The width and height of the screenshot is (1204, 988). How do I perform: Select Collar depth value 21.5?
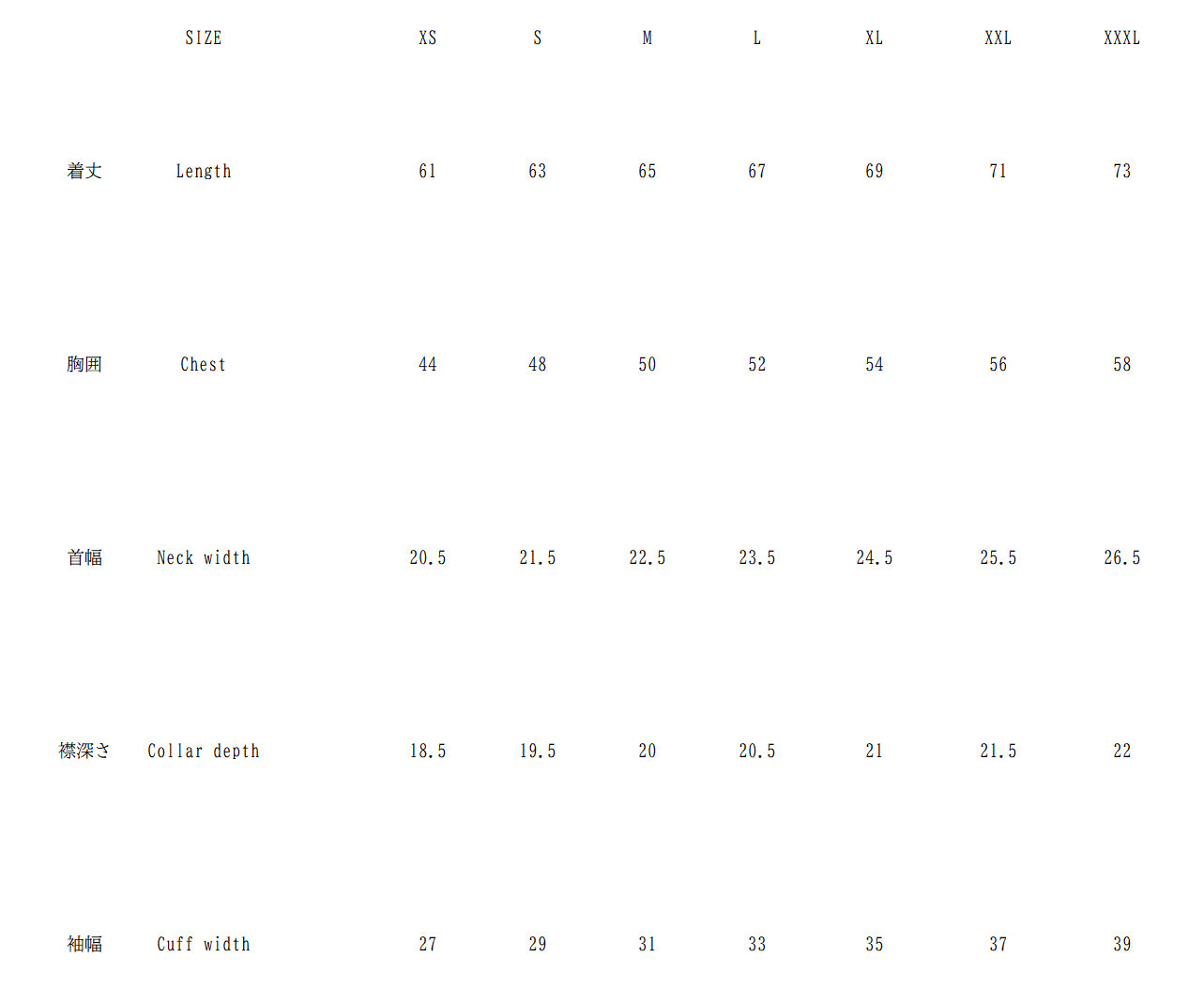[998, 751]
